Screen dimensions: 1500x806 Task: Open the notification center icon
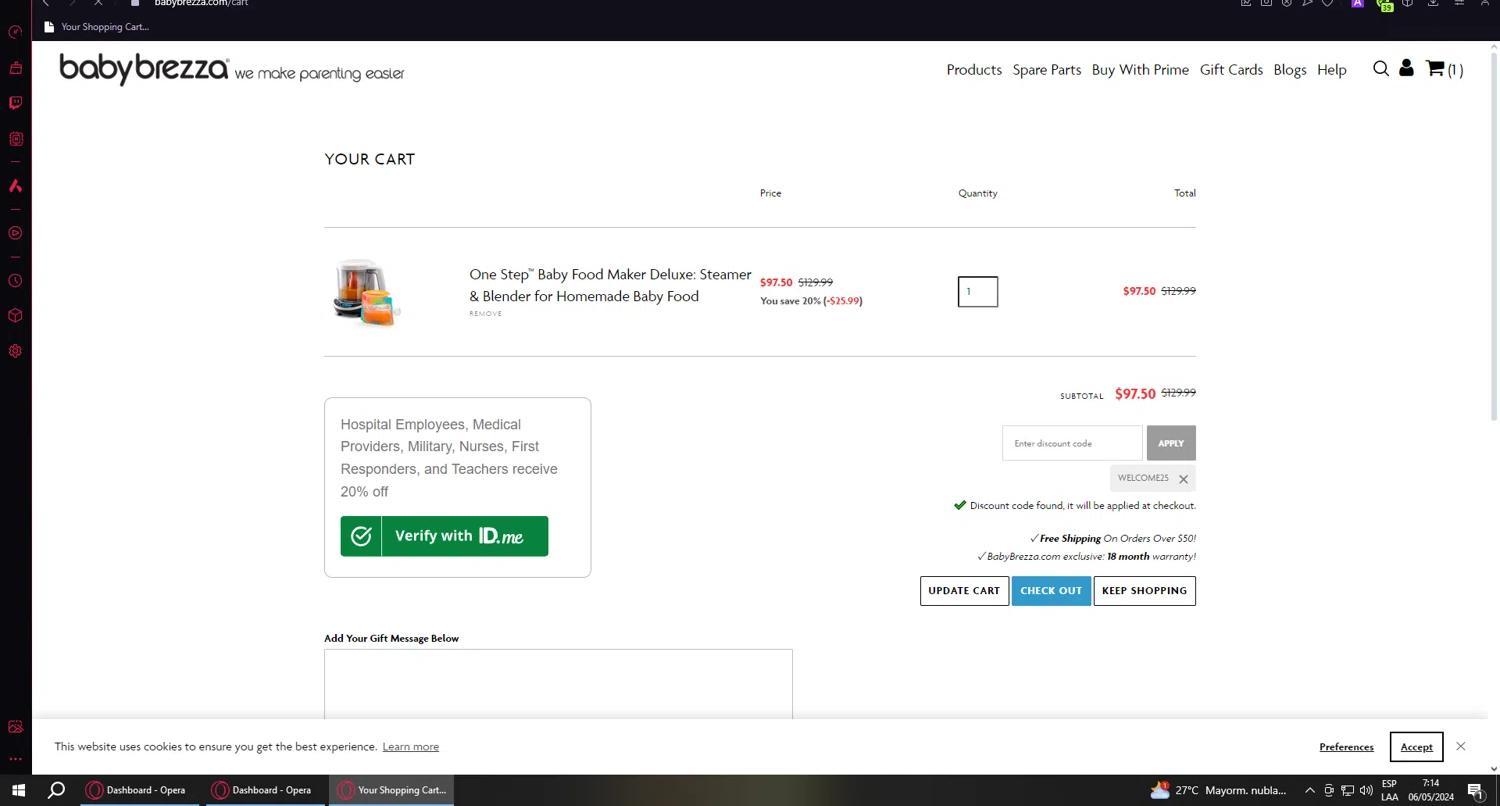(x=1475, y=790)
